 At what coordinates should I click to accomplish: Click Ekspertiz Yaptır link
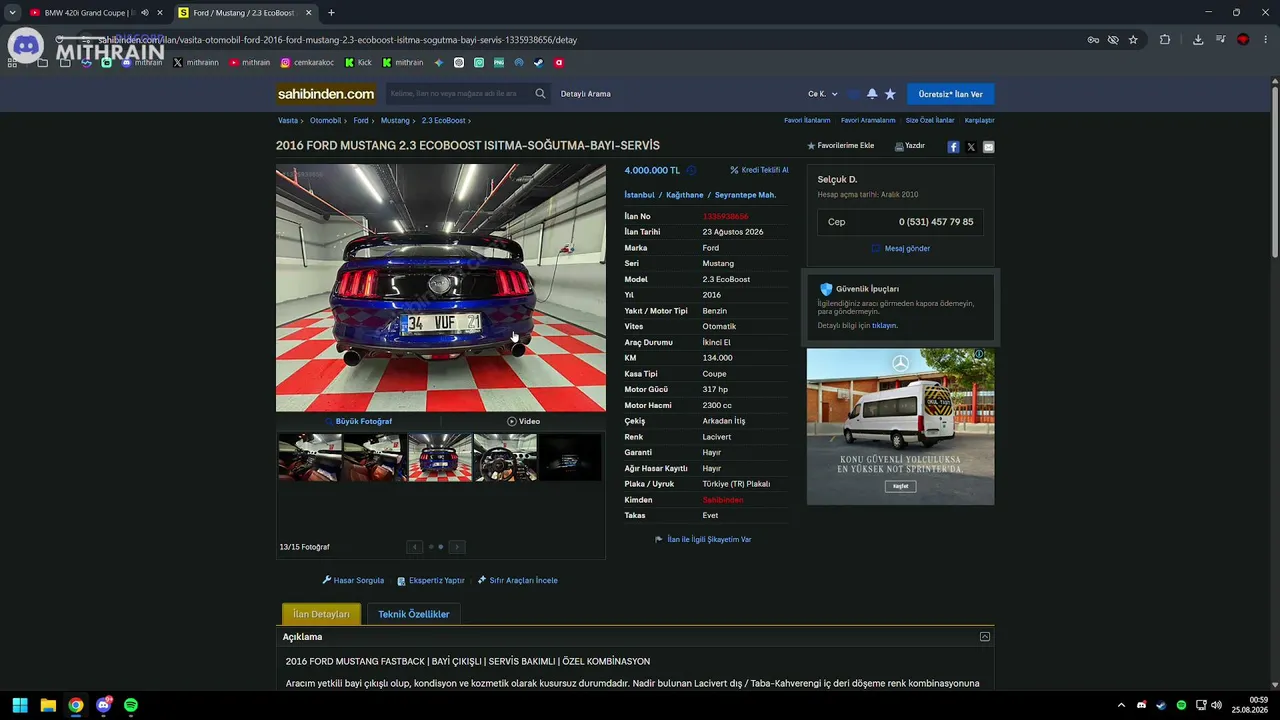point(431,580)
